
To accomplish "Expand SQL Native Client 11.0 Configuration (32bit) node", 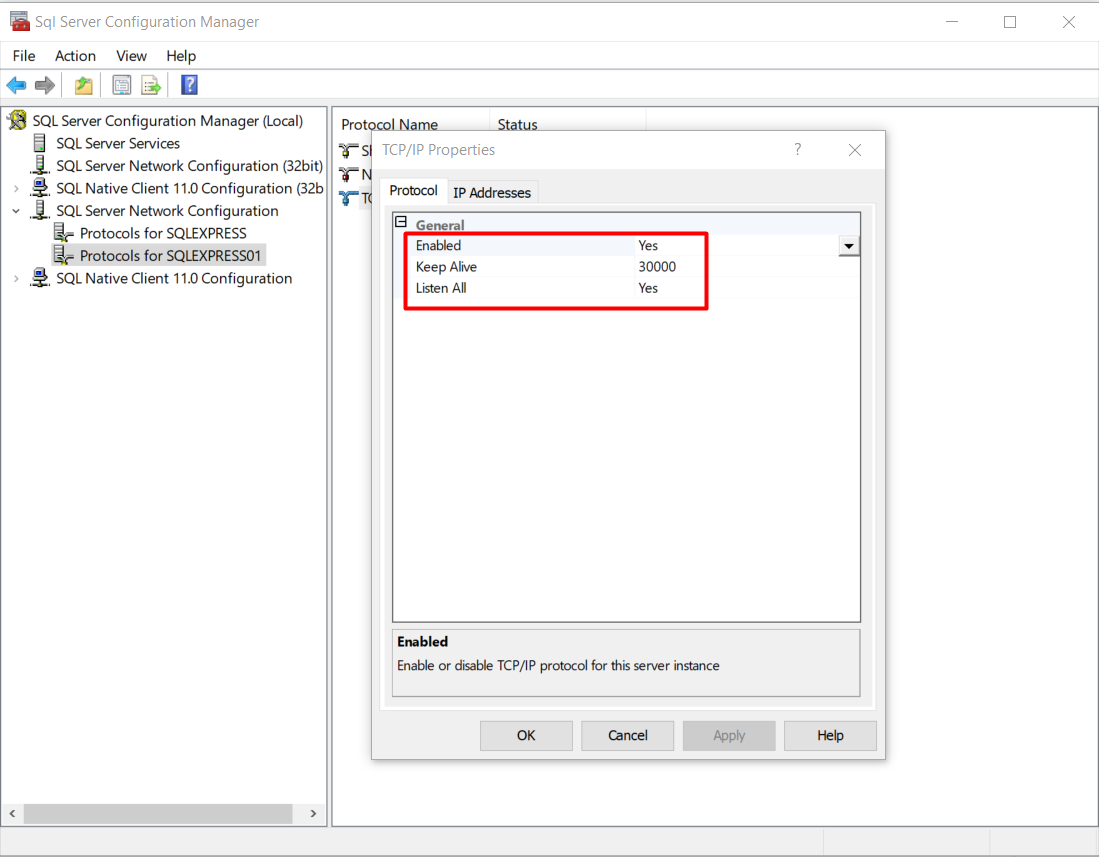I will click(x=16, y=188).
